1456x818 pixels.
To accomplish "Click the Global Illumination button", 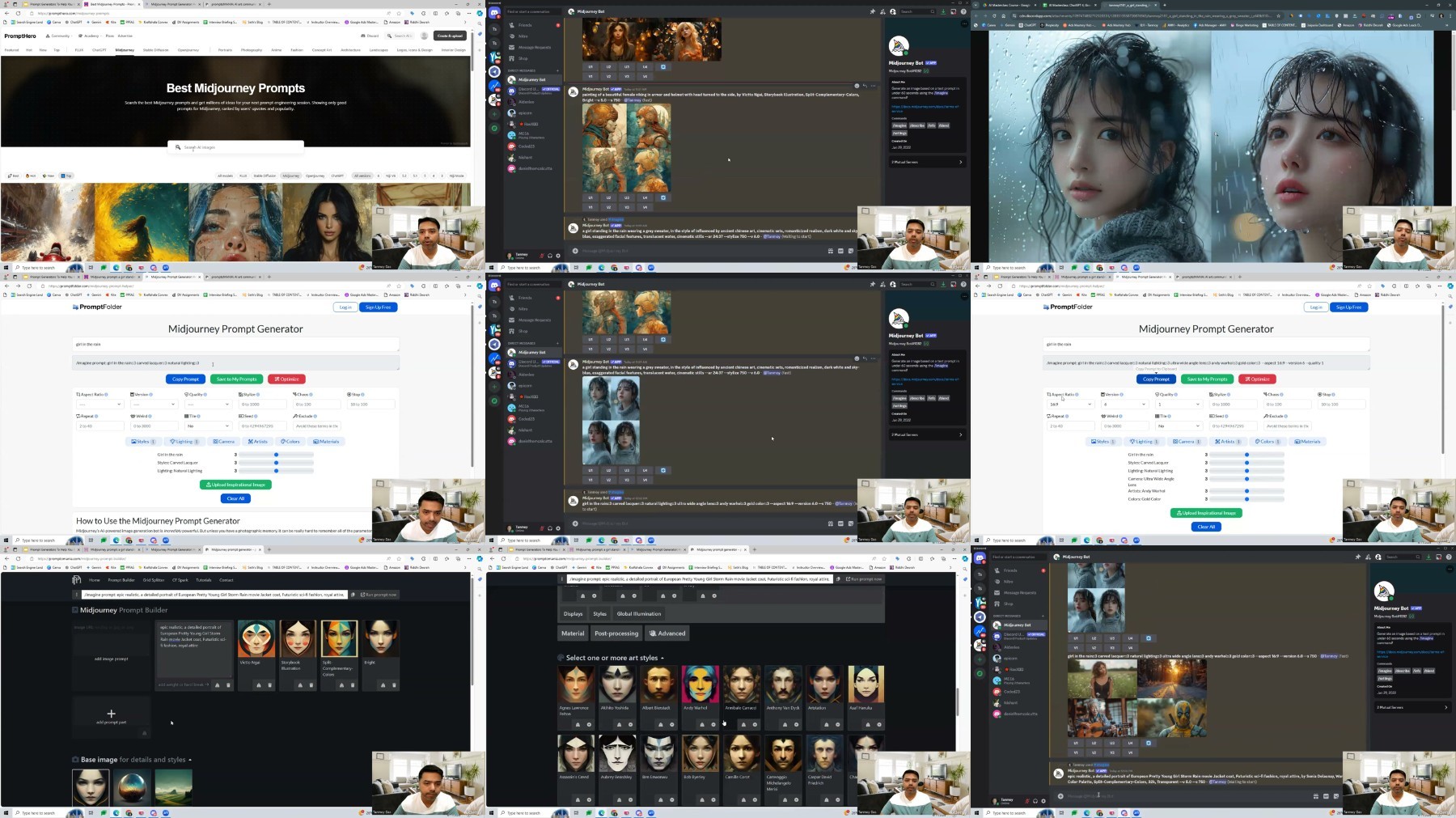I will (639, 614).
